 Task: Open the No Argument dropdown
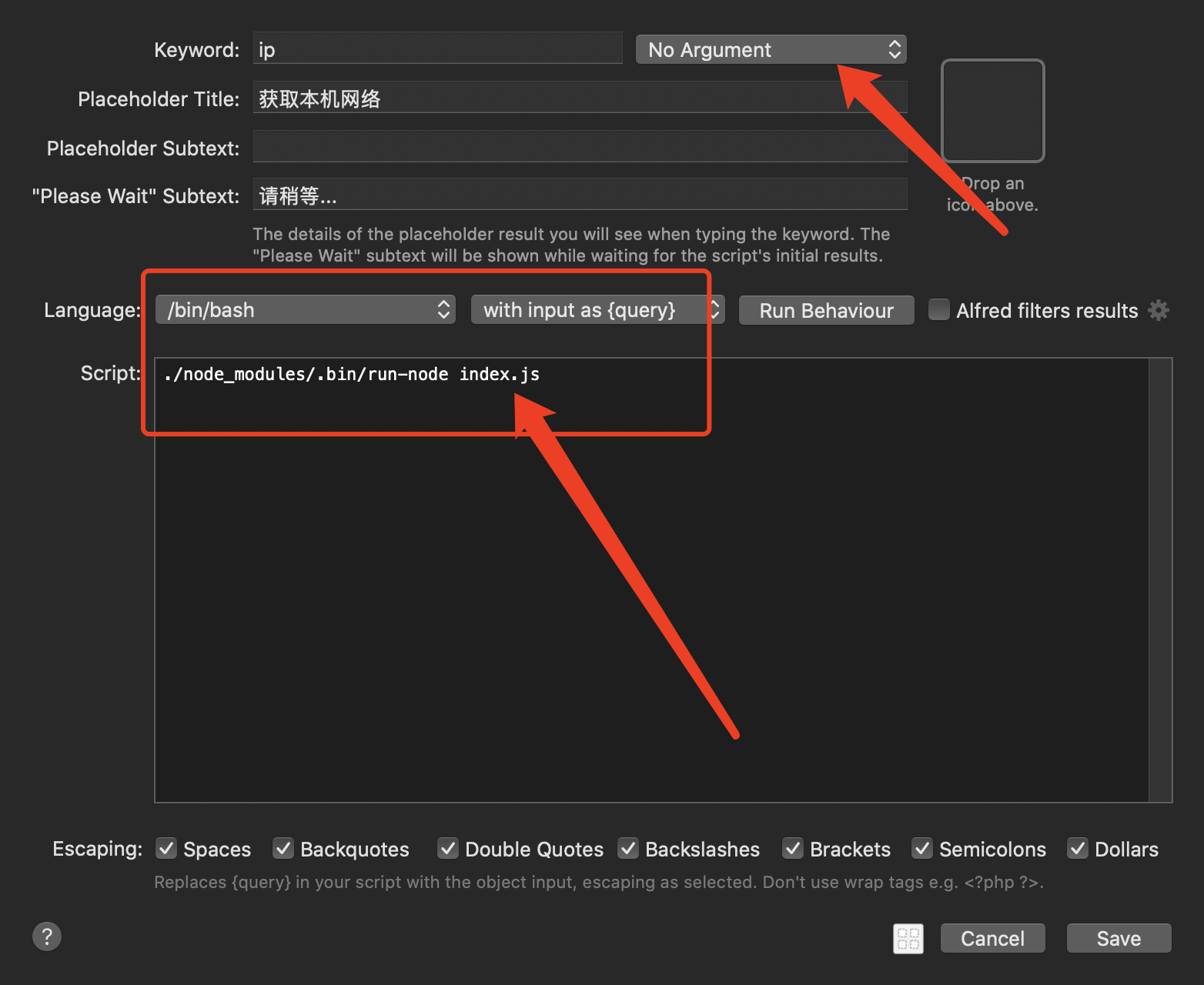(771, 49)
